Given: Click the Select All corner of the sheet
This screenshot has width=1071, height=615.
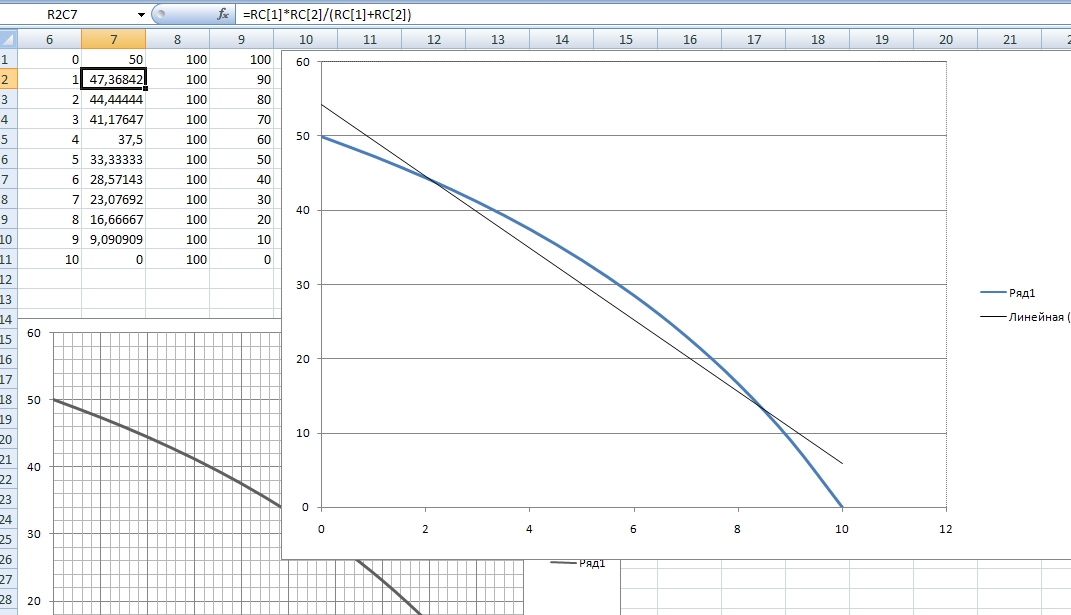Looking at the screenshot, I should (8, 39).
